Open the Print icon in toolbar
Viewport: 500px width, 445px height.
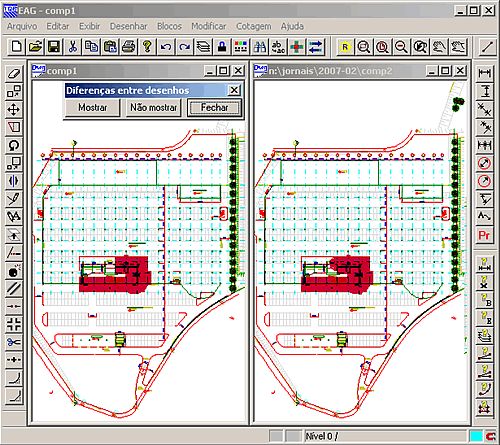[x=128, y=47]
